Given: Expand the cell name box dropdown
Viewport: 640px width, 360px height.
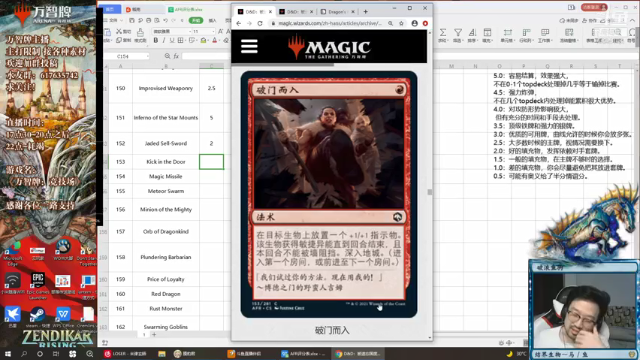Looking at the screenshot, I should (147, 56).
